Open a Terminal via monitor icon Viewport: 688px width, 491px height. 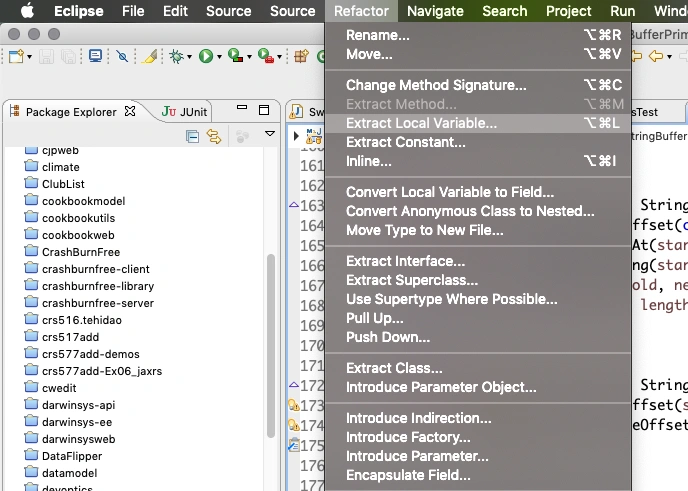[x=95, y=56]
